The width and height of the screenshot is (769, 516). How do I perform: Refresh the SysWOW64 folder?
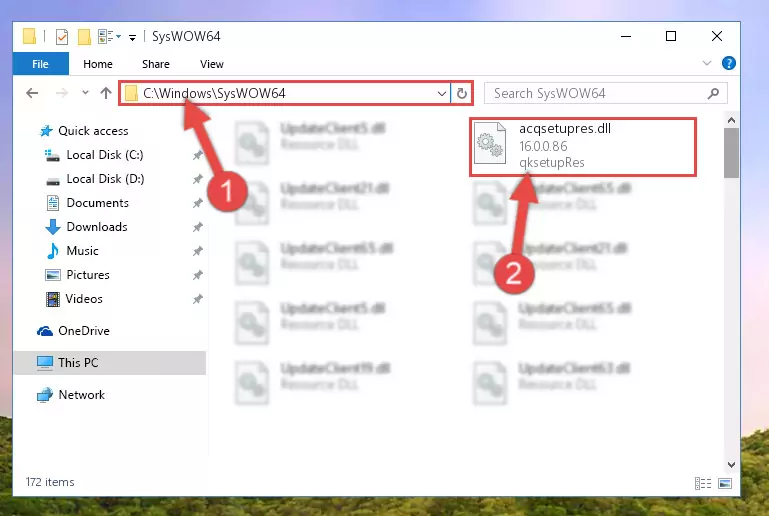point(461,93)
